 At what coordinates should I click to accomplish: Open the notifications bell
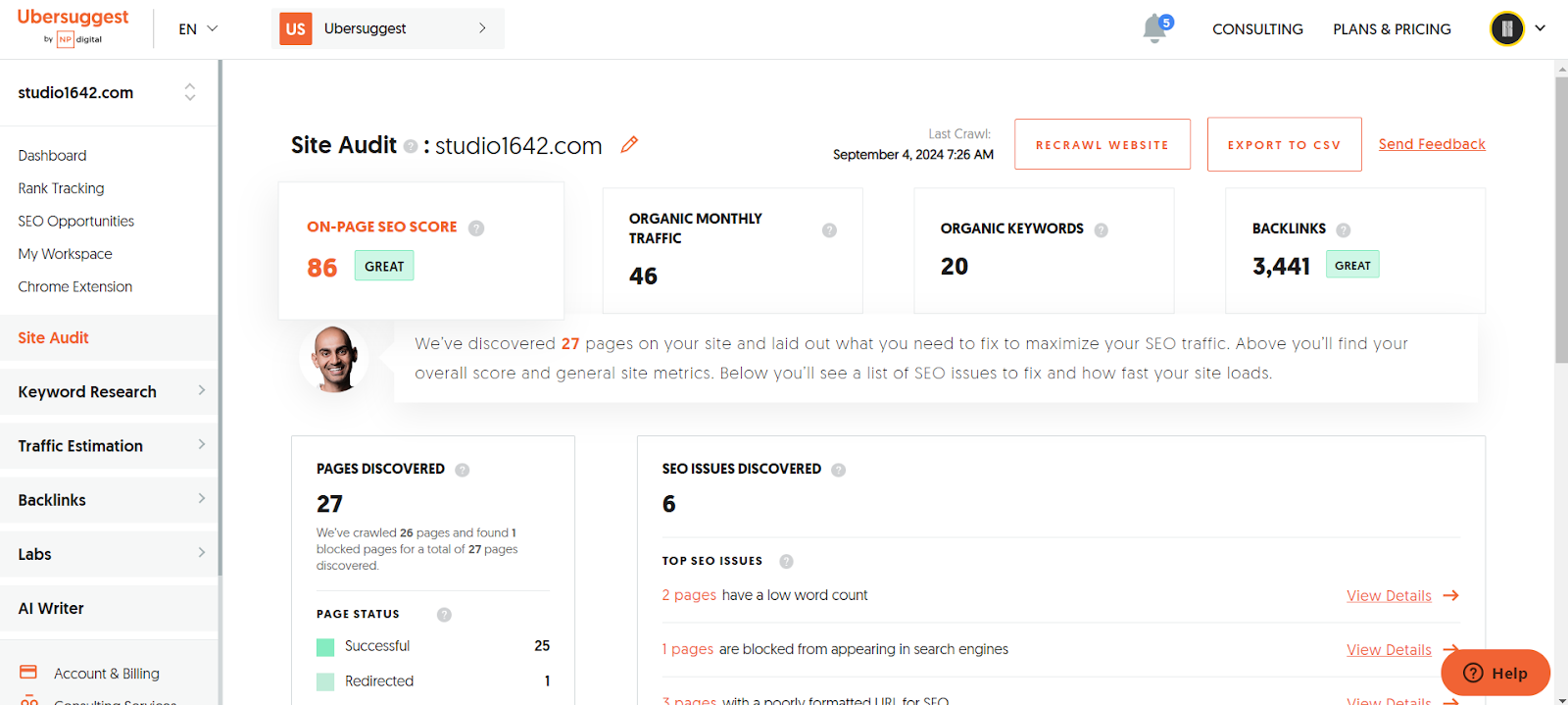click(1156, 28)
